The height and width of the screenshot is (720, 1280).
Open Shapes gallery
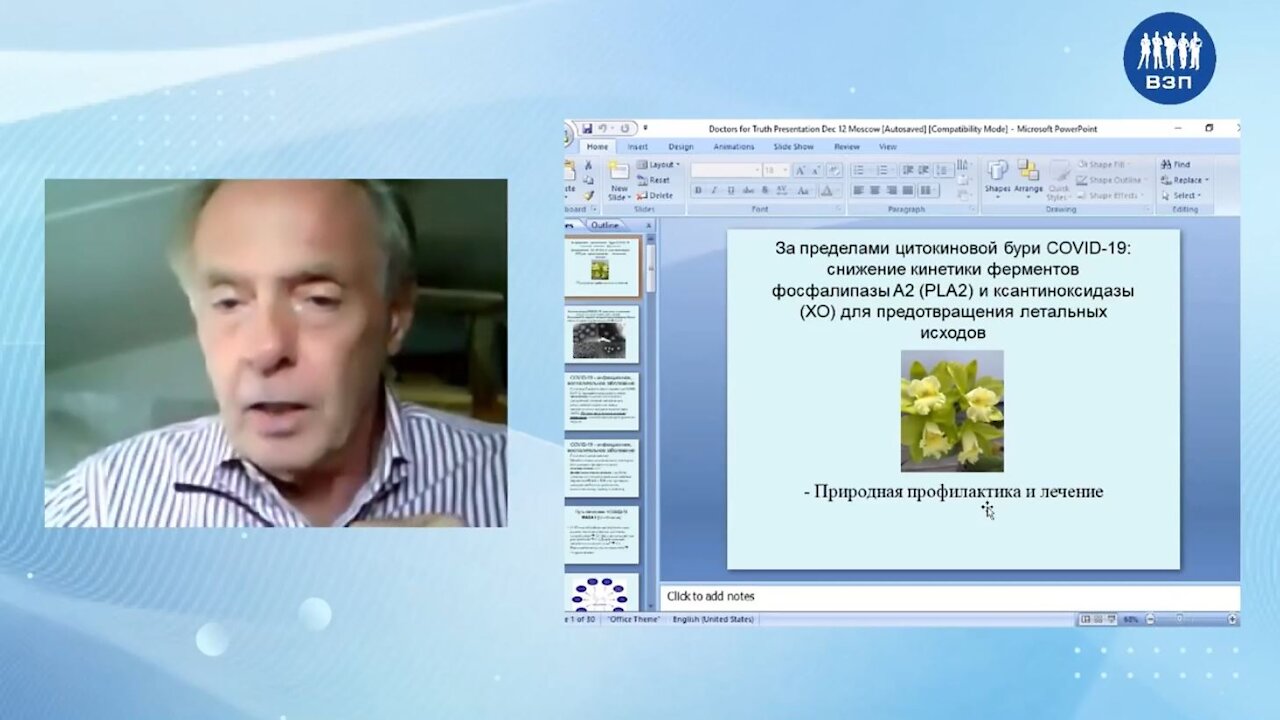[x=997, y=178]
